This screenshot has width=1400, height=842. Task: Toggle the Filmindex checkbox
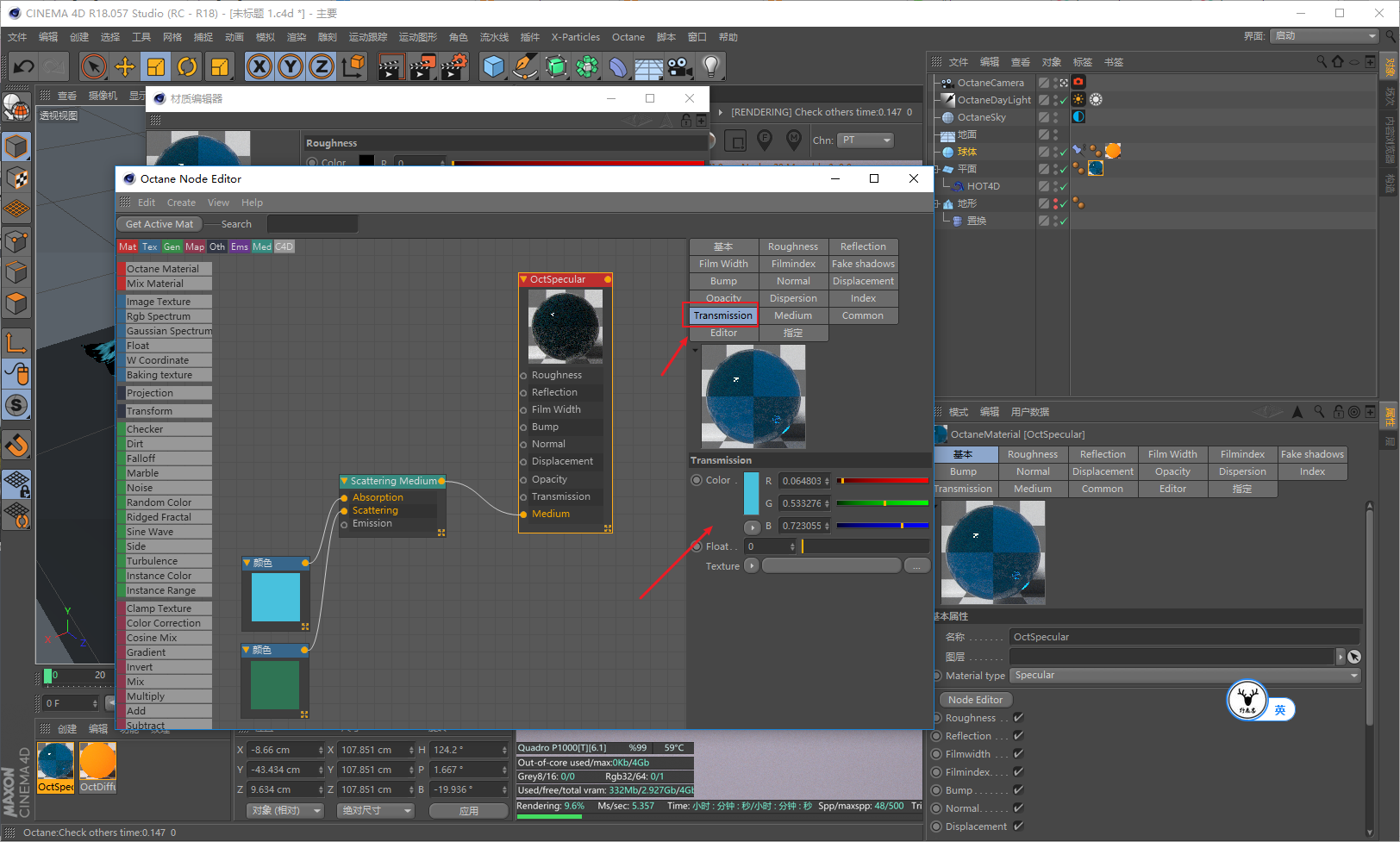tap(1018, 771)
